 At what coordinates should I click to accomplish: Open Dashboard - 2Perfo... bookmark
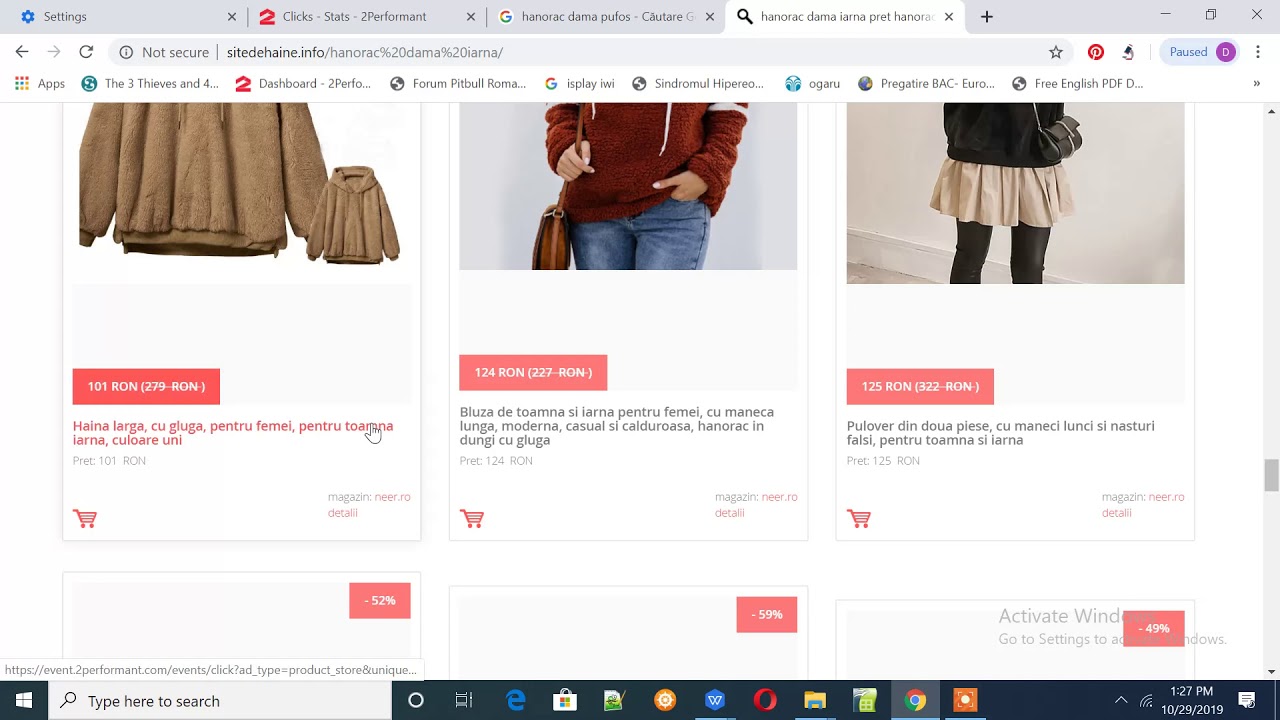coord(303,84)
